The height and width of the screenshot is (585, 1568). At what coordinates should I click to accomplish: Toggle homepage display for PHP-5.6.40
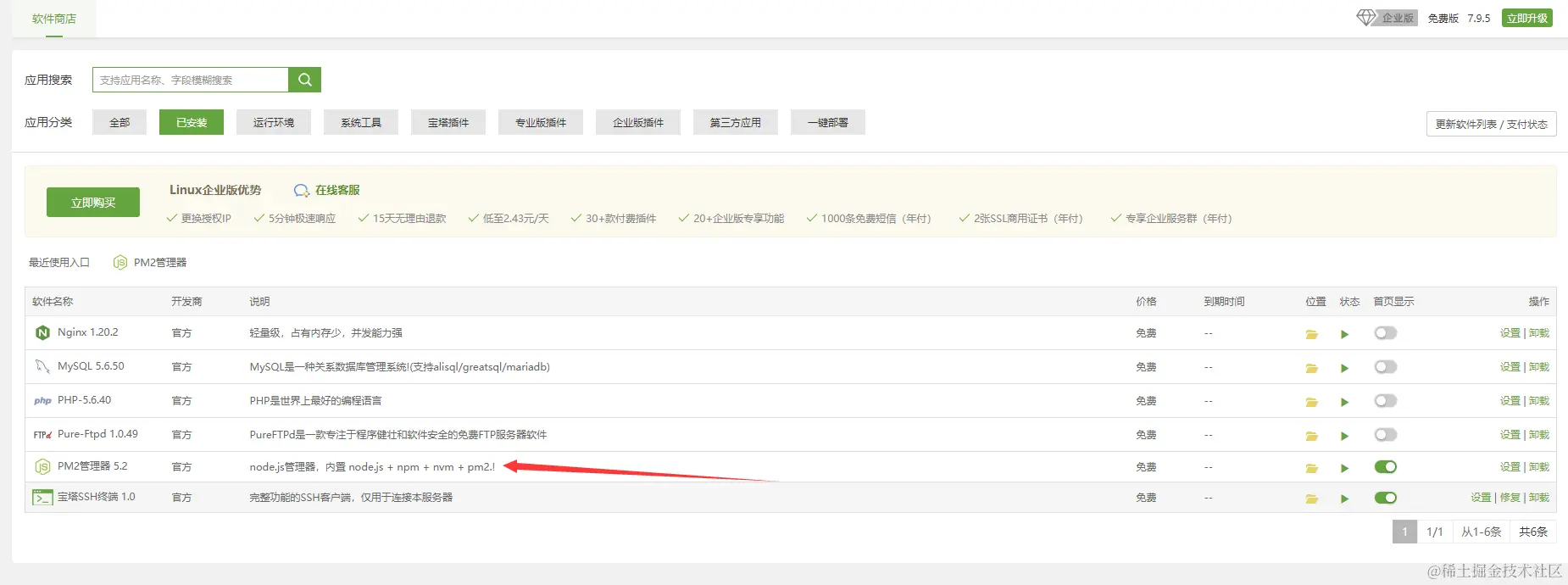(1385, 401)
